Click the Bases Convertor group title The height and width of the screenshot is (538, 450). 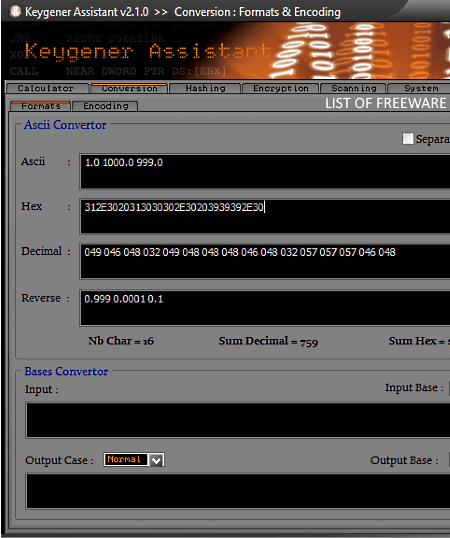click(66, 372)
